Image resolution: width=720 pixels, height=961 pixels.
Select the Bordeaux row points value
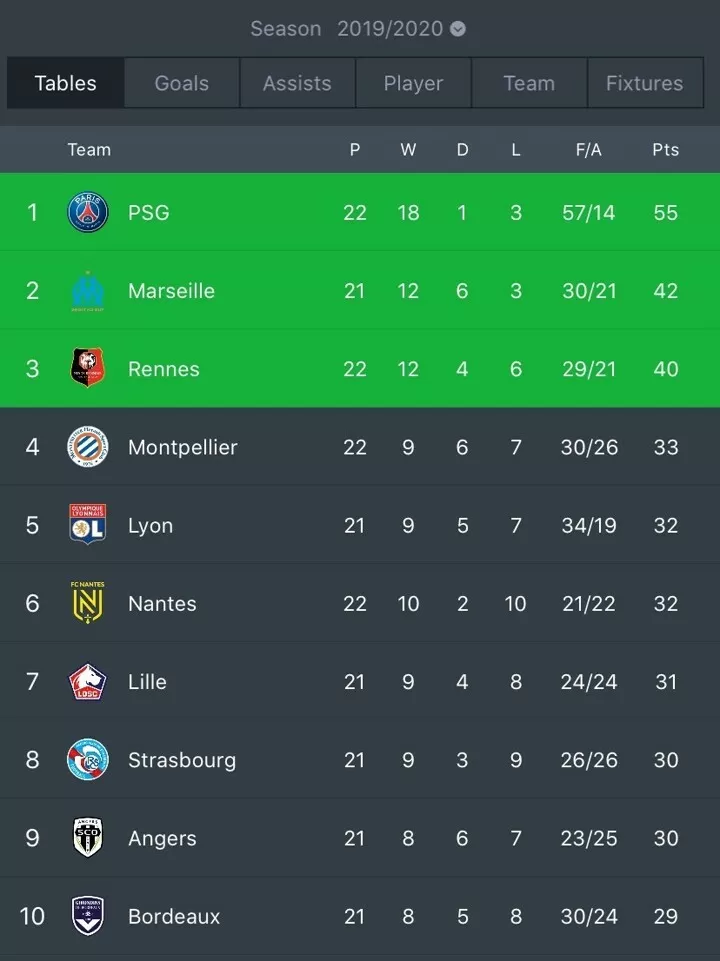point(665,916)
